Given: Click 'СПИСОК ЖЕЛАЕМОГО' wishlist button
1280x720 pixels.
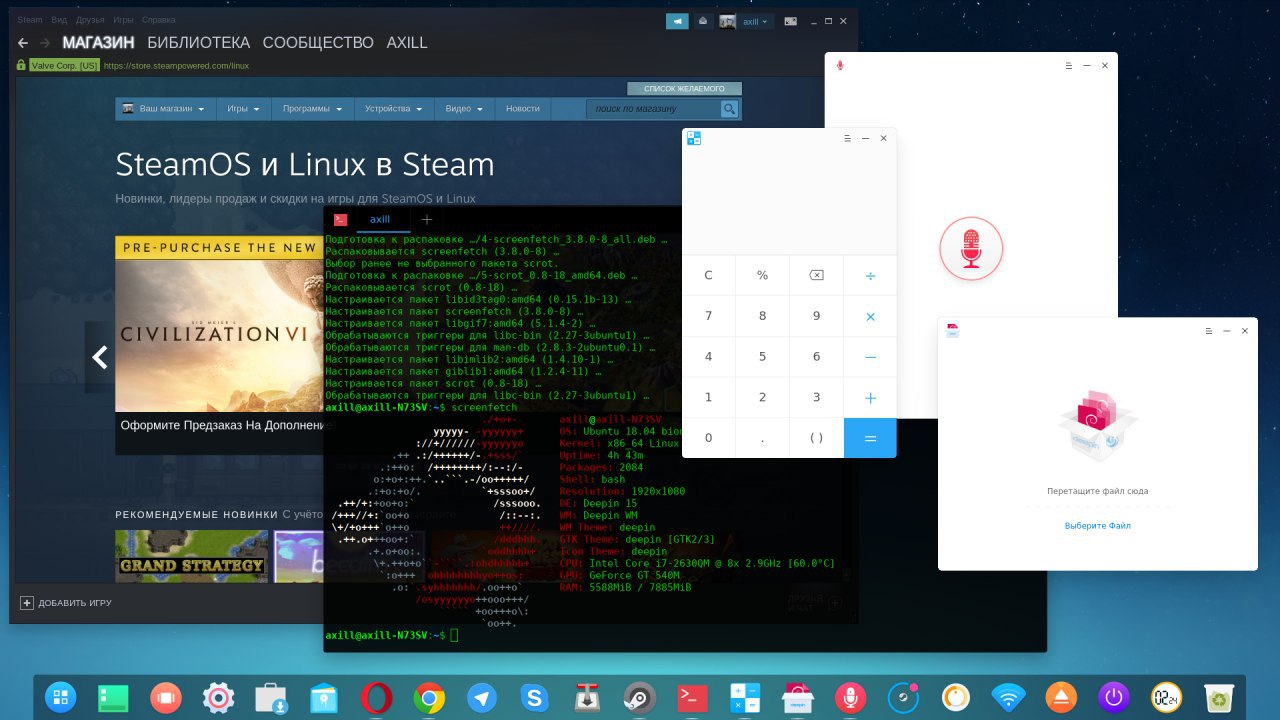Looking at the screenshot, I should [x=684, y=88].
